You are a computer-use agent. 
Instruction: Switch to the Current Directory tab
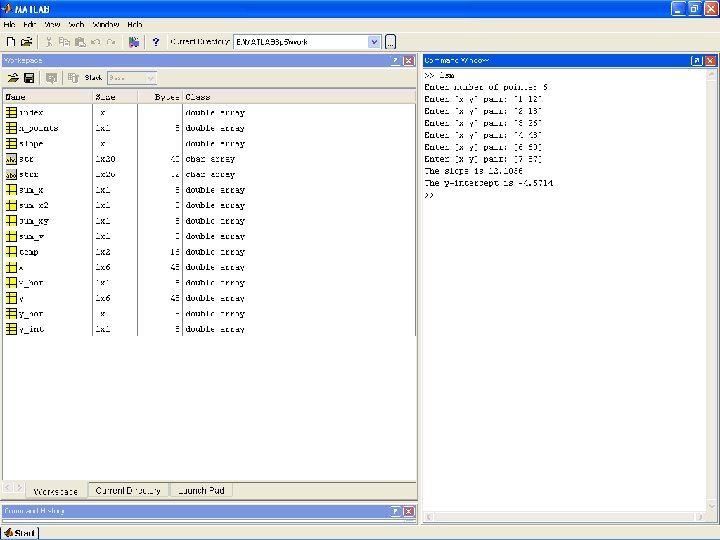128,490
